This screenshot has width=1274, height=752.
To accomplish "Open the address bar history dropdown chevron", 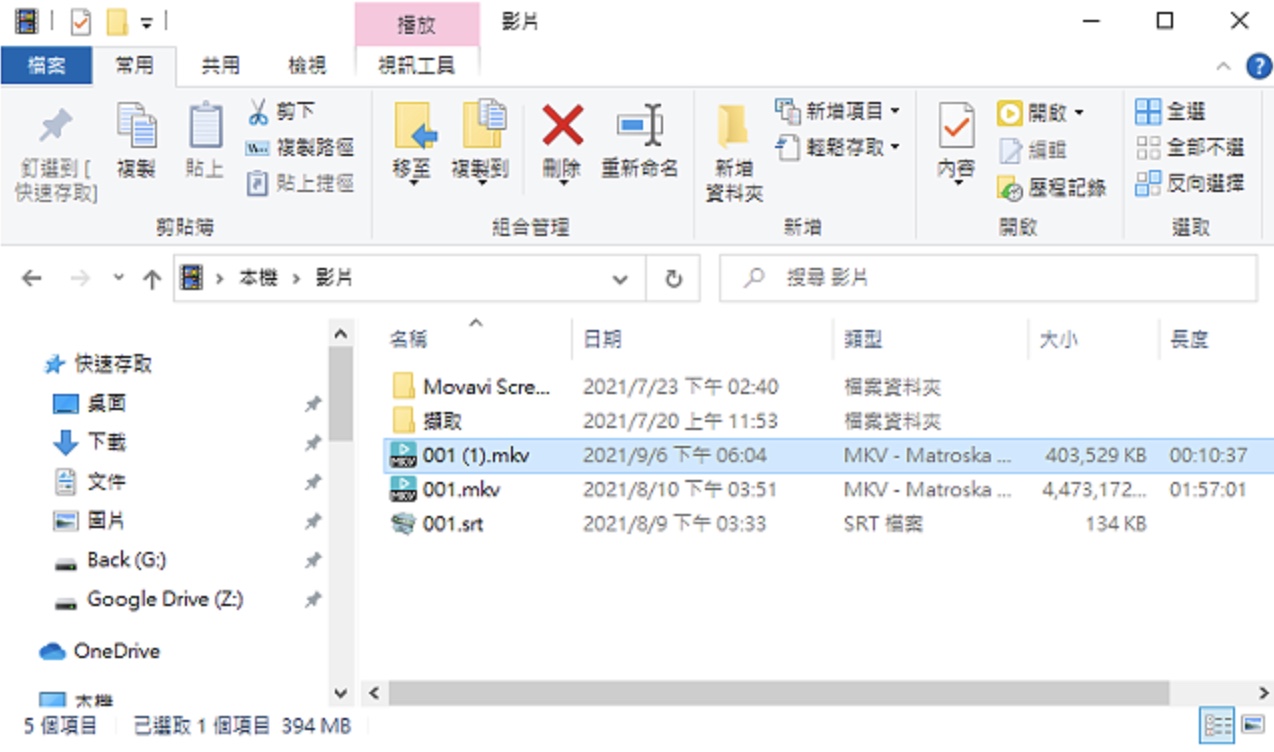I will (x=620, y=280).
